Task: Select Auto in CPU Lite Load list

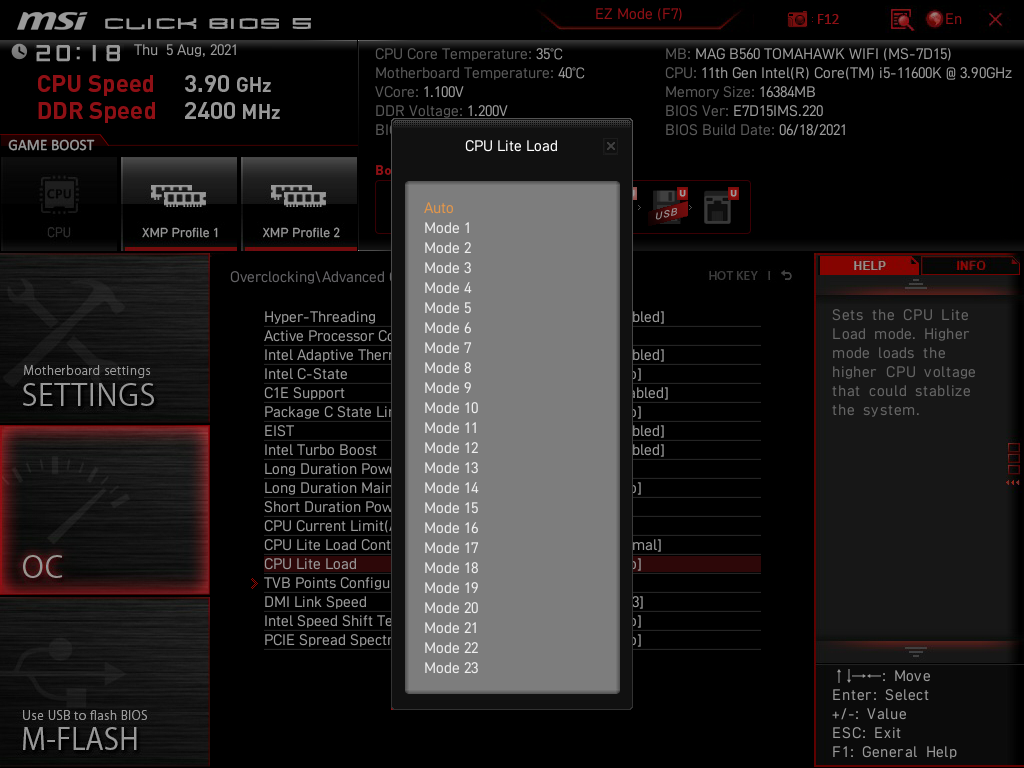Action: [x=439, y=208]
